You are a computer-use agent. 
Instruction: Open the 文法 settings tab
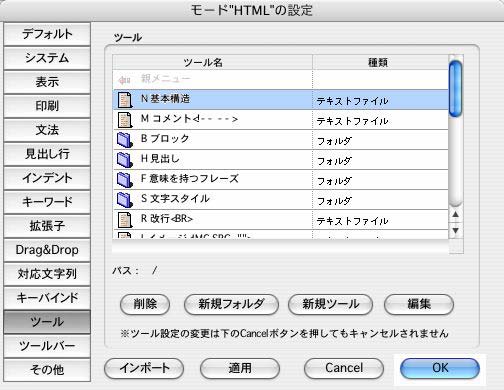47,130
